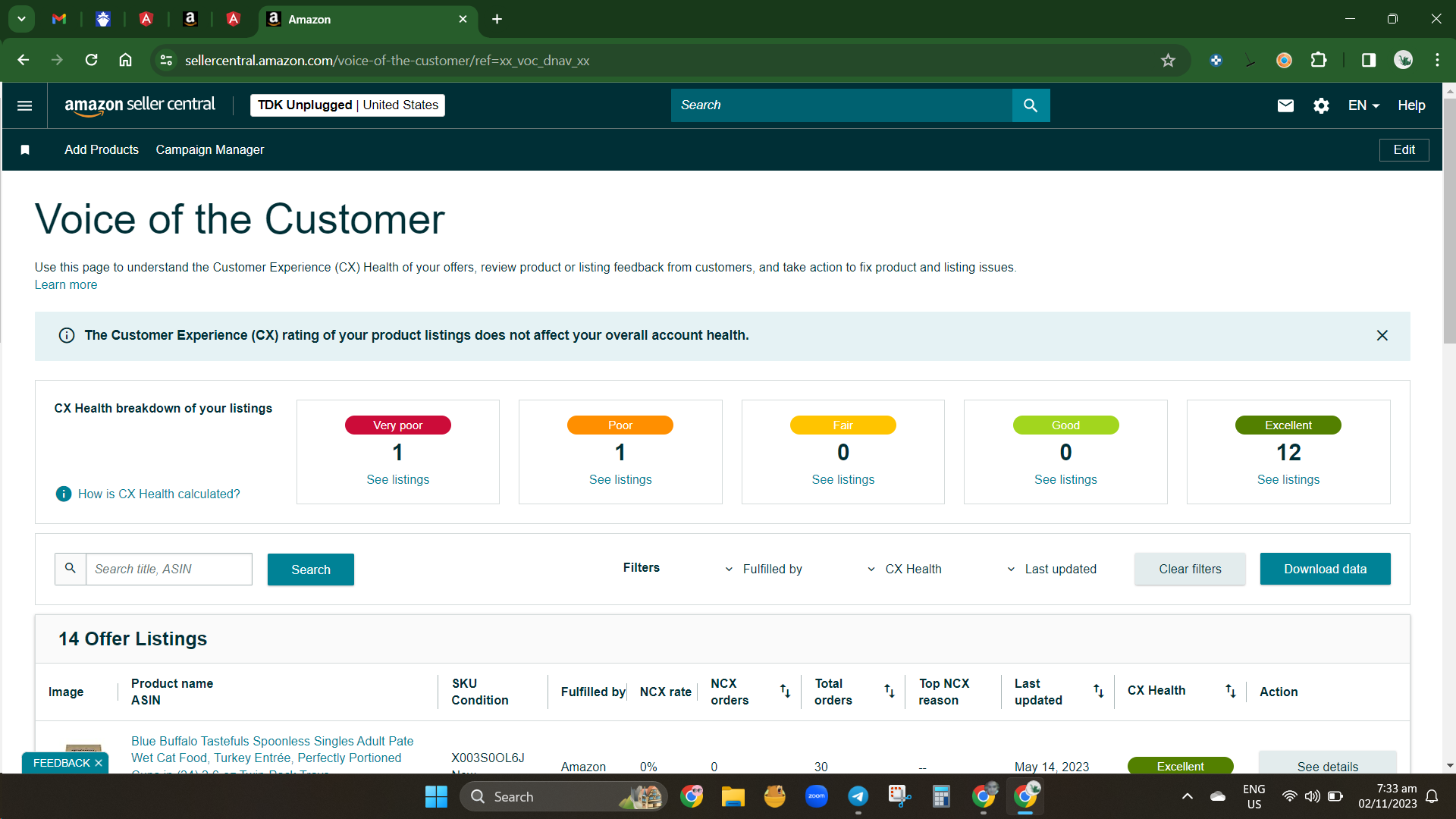This screenshot has height=819, width=1456.
Task: Open the Blue Buffalo Tastefuls product link
Action: coord(272,757)
